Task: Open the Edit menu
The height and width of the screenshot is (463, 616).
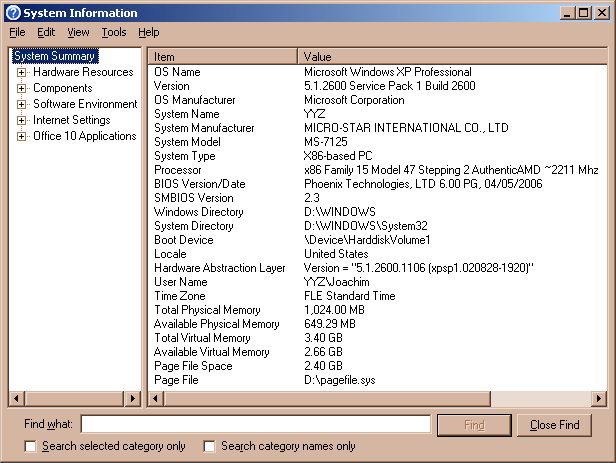Action: point(46,32)
